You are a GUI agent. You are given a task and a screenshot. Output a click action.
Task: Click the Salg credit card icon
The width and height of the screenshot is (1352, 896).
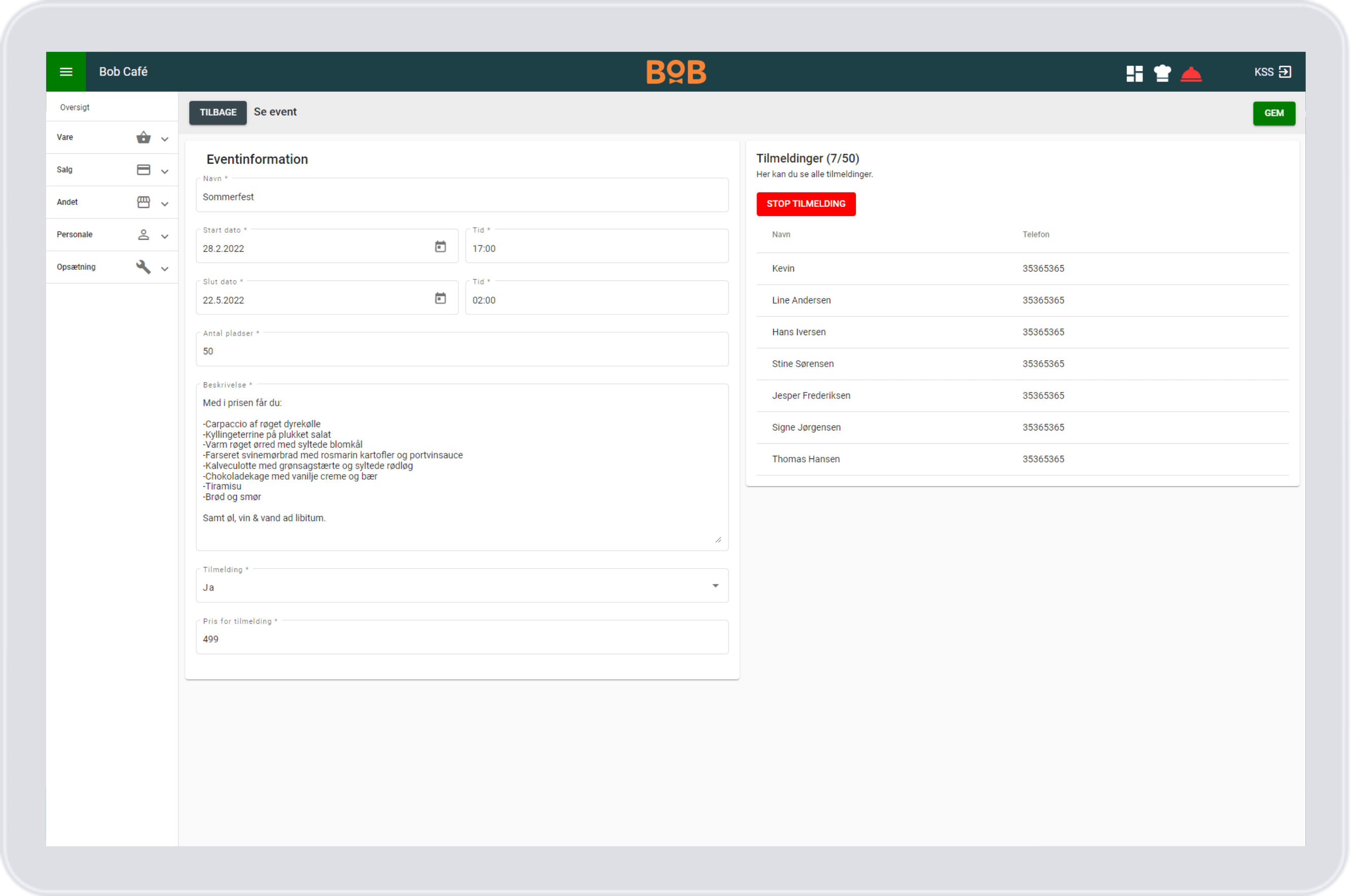tap(144, 170)
